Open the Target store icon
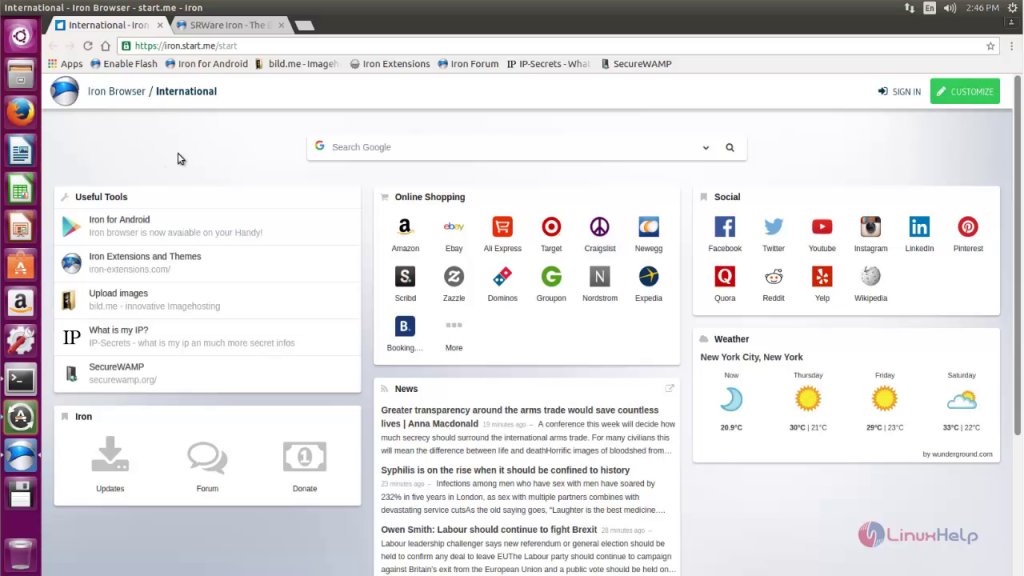Viewport: 1024px width, 576px height. pos(551,227)
